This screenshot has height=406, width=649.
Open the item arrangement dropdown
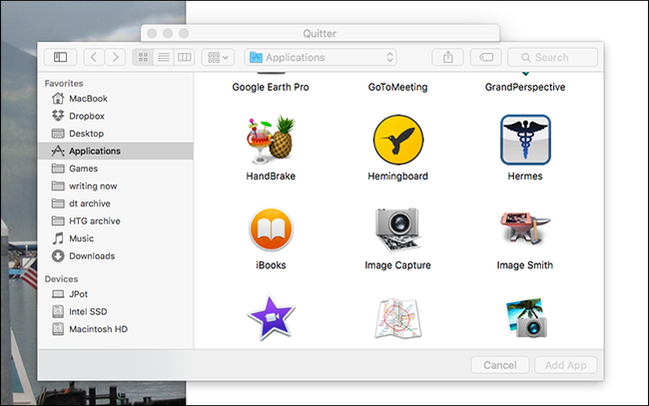coord(218,57)
